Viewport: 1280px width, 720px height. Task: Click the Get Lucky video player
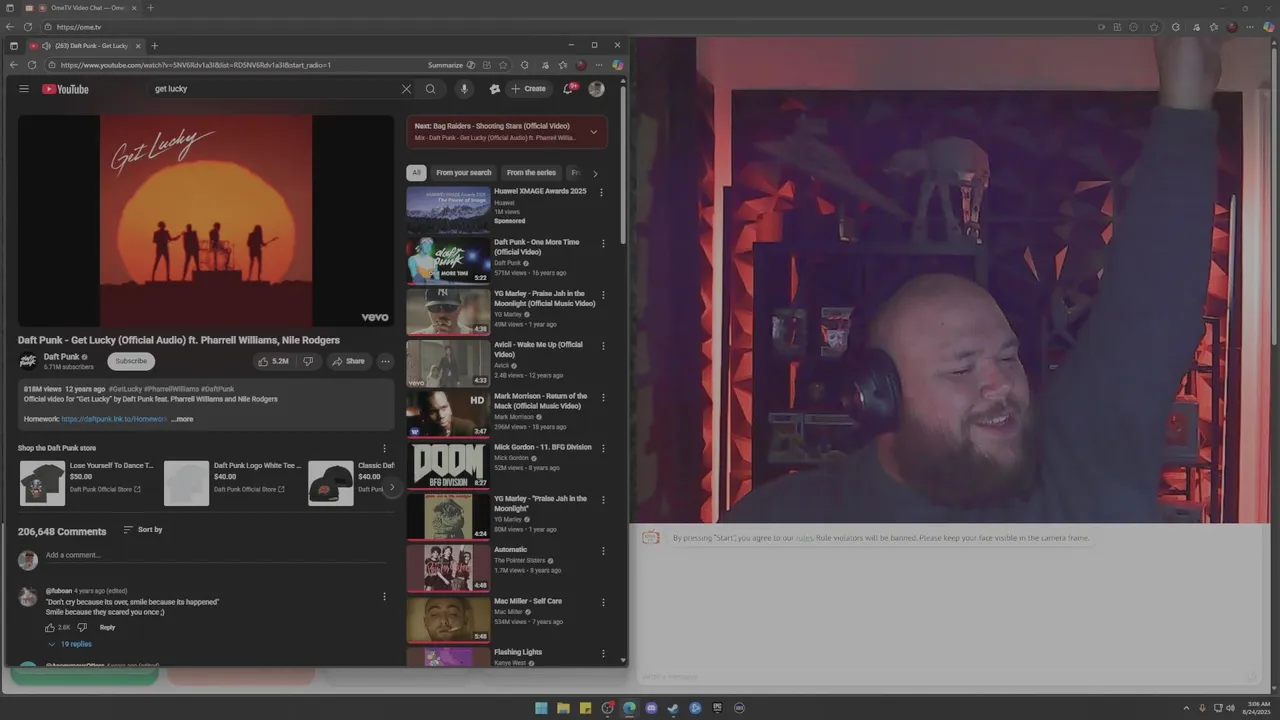point(206,221)
